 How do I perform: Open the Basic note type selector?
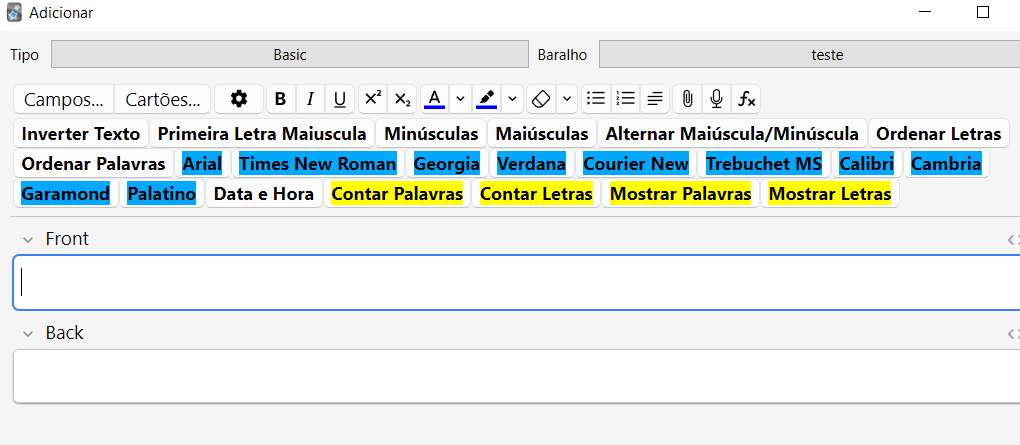click(289, 55)
